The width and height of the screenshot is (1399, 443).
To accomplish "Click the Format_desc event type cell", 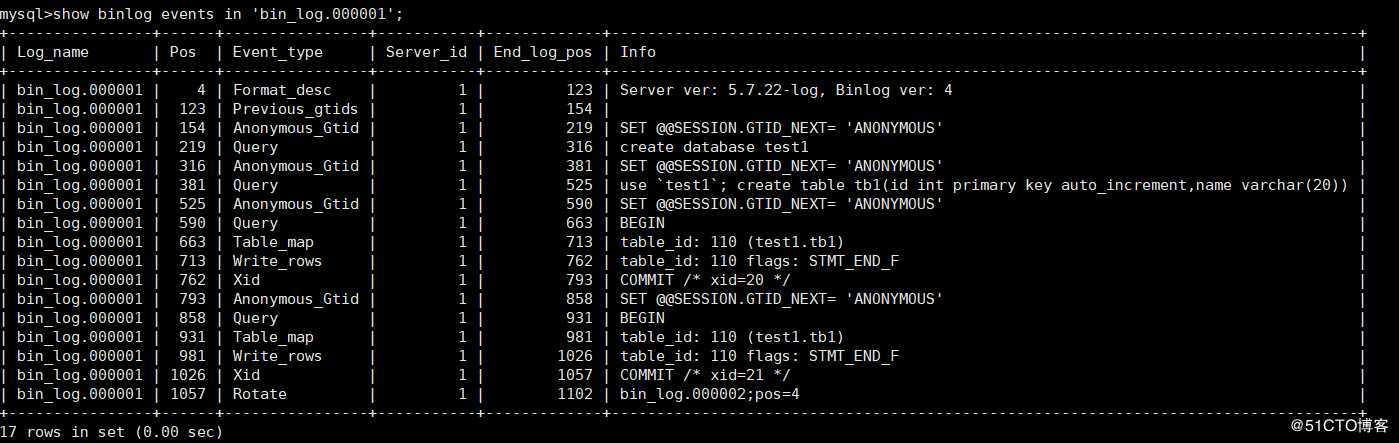I will click(x=282, y=90).
